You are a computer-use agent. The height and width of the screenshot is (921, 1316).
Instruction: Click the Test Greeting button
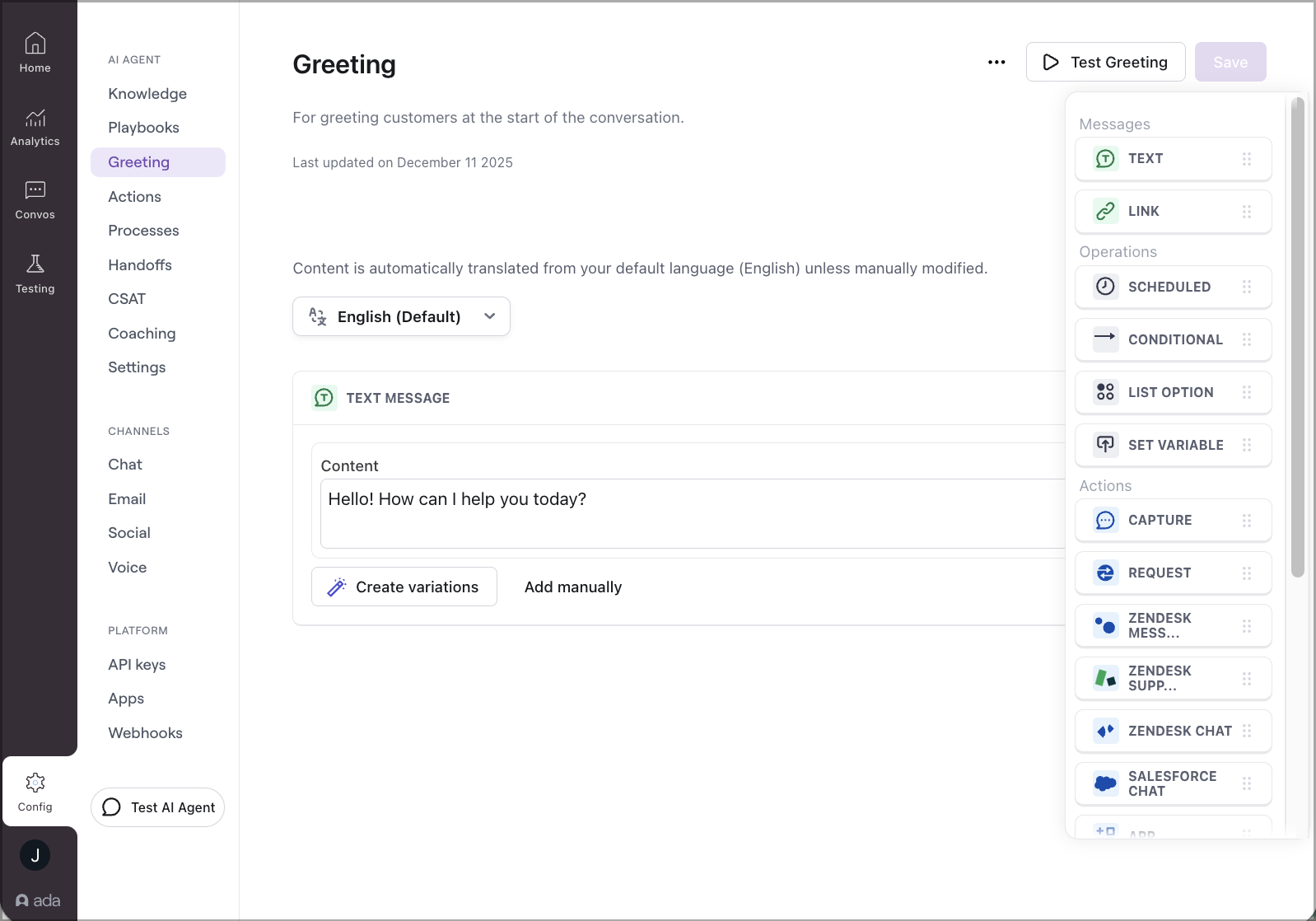[1105, 63]
